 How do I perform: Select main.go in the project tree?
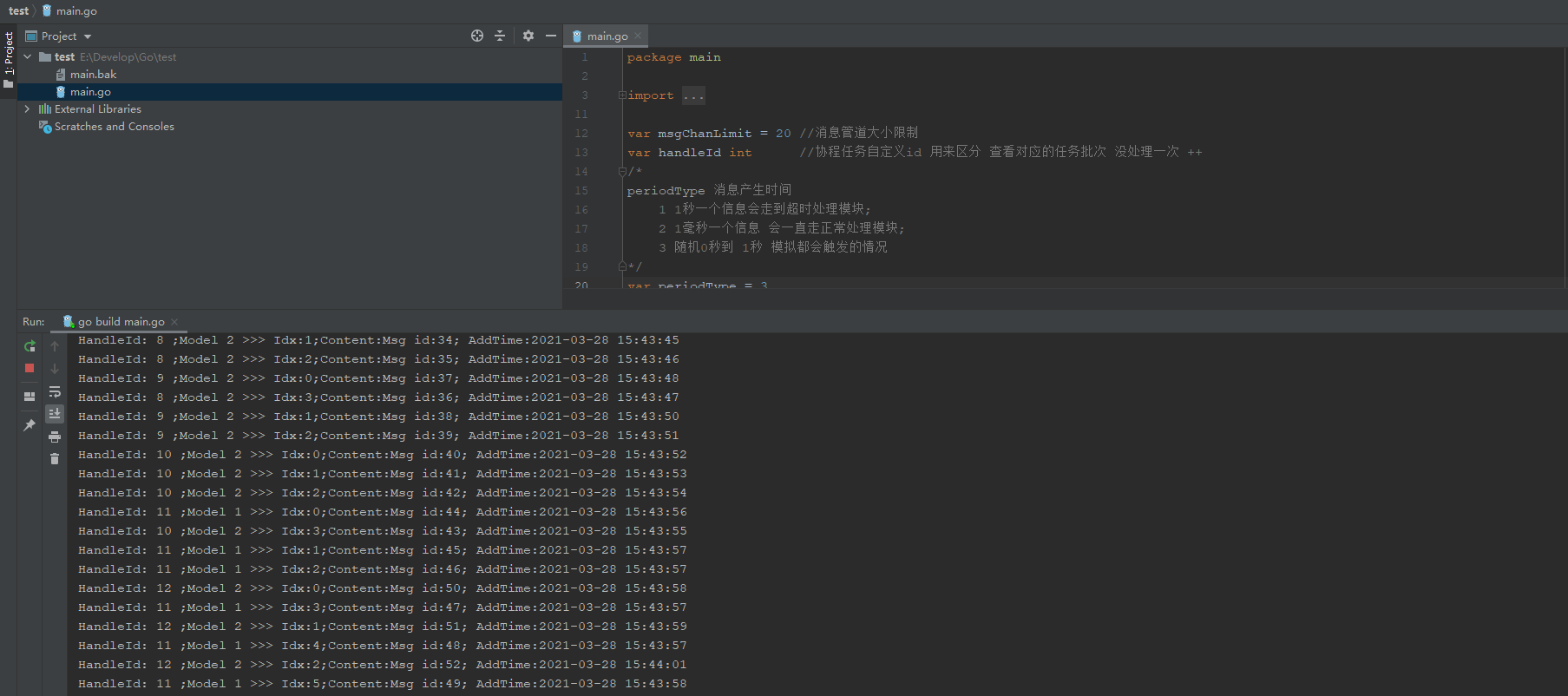pyautogui.click(x=90, y=91)
